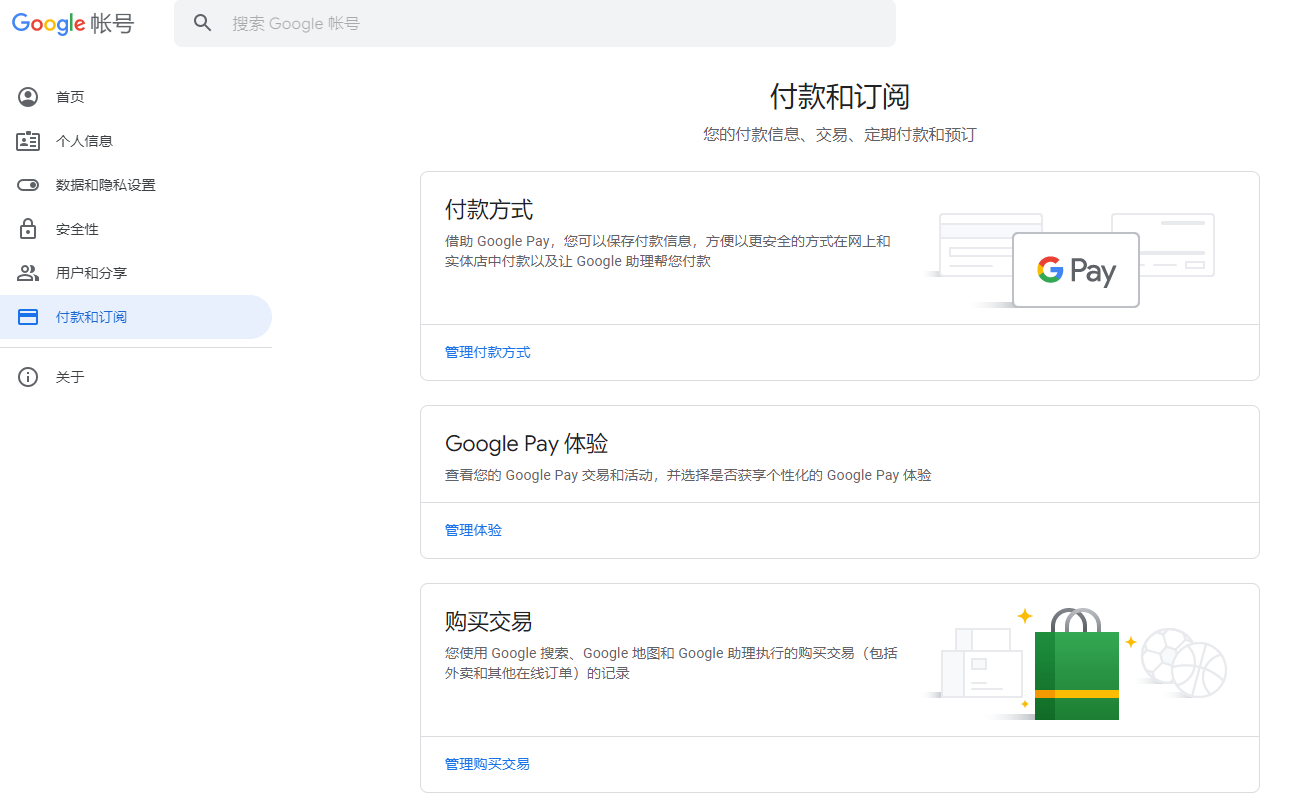
Task: Click subtitle 您的付款信息、交易、定期付款和预订
Action: pyautogui.click(x=840, y=134)
